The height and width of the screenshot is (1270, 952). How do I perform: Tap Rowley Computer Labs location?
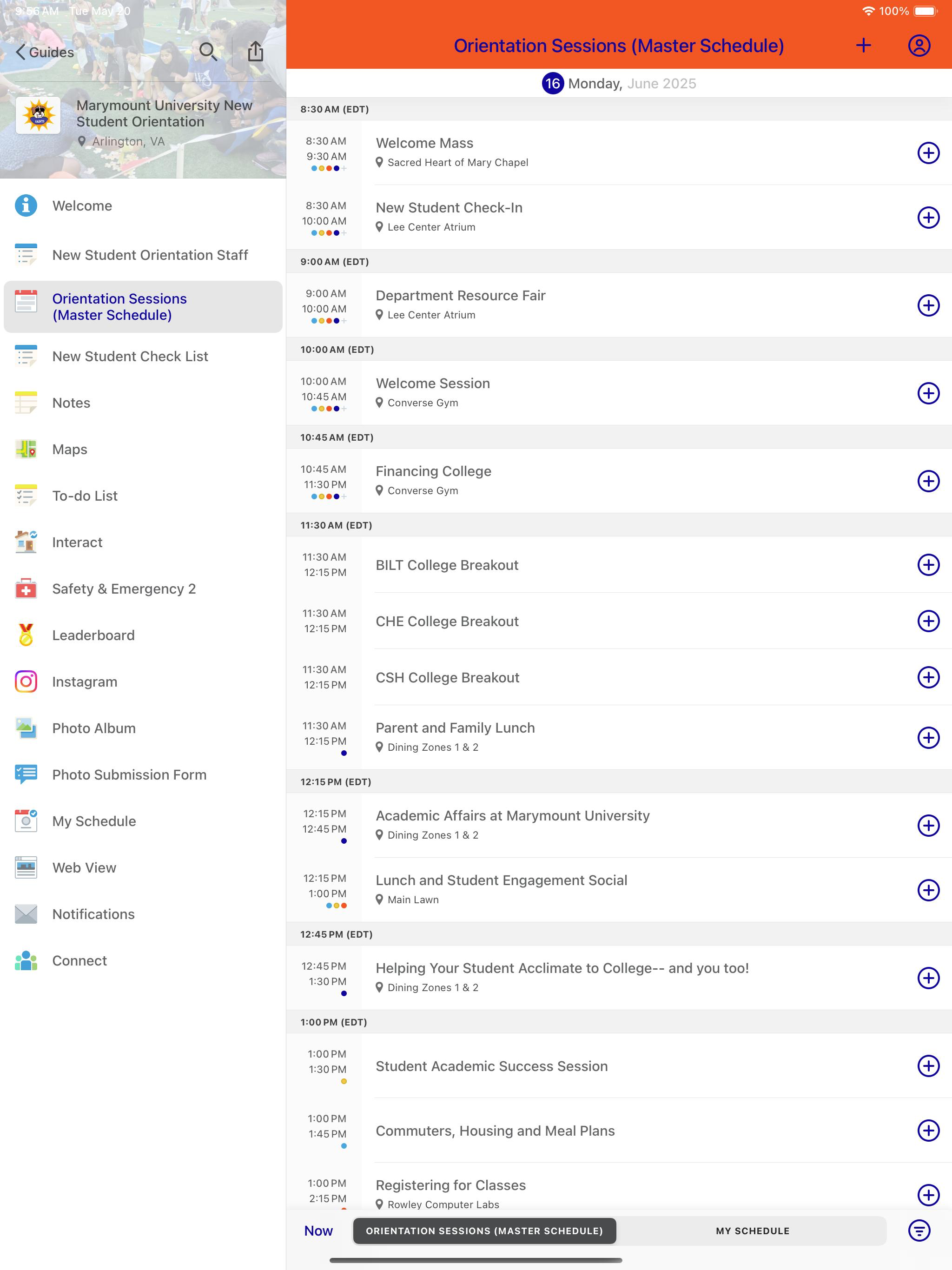443,1204
